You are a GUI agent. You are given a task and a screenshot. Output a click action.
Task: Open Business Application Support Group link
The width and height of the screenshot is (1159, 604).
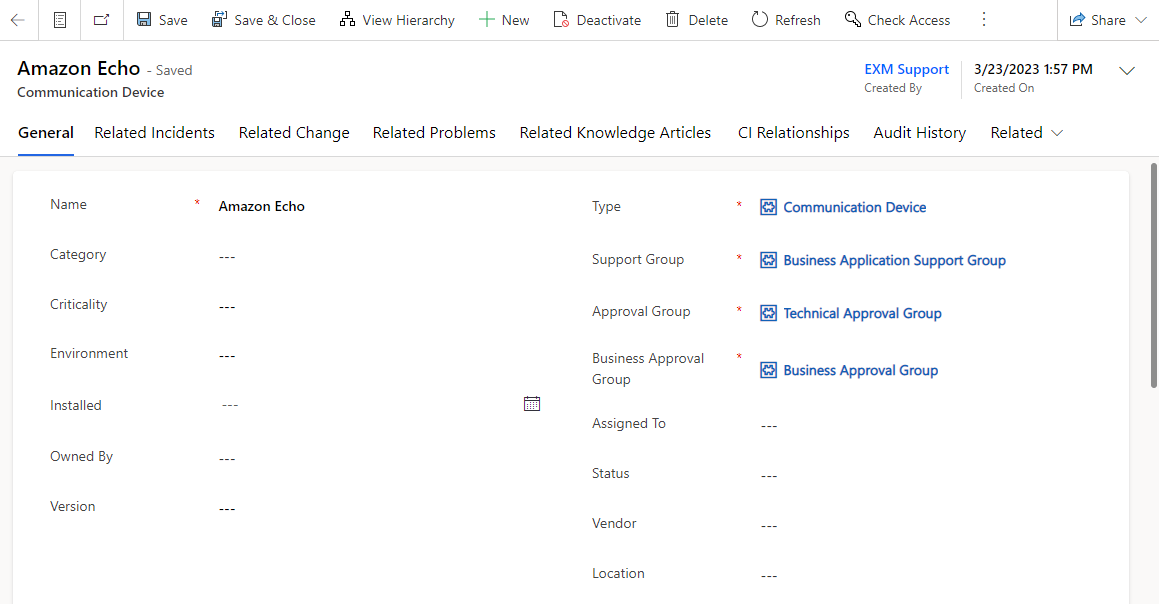click(894, 260)
